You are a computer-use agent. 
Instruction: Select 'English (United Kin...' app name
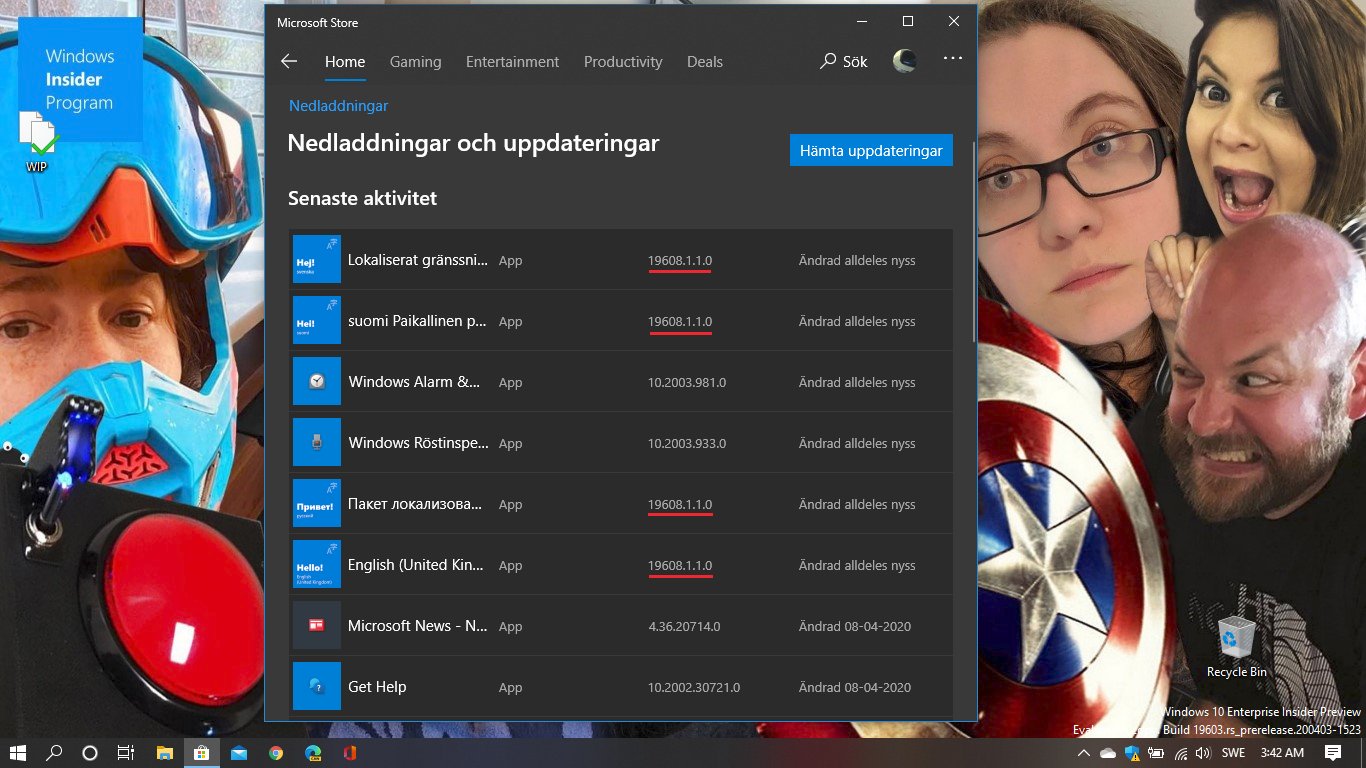click(416, 565)
